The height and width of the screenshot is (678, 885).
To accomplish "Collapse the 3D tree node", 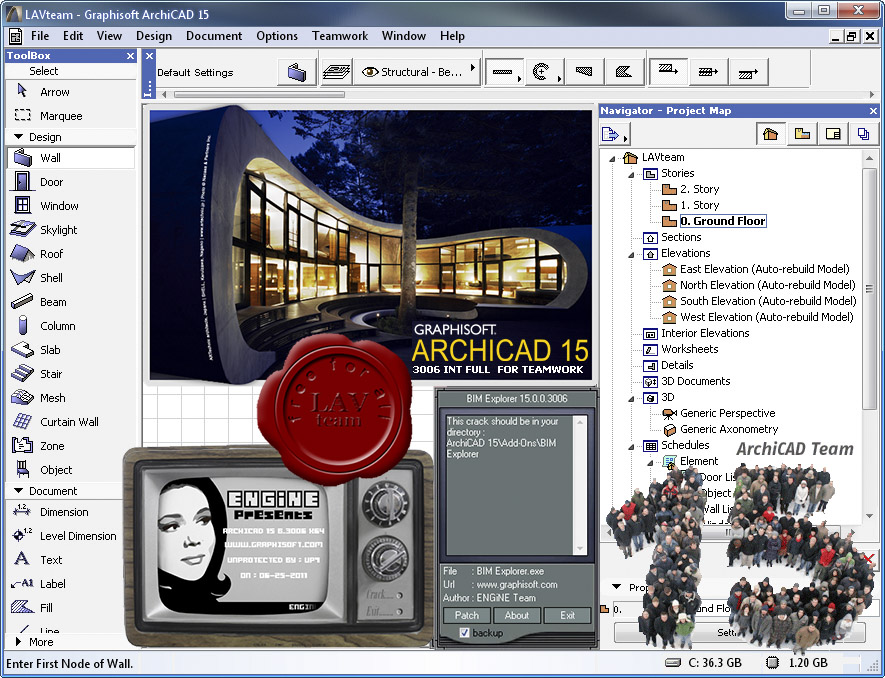I will point(632,399).
